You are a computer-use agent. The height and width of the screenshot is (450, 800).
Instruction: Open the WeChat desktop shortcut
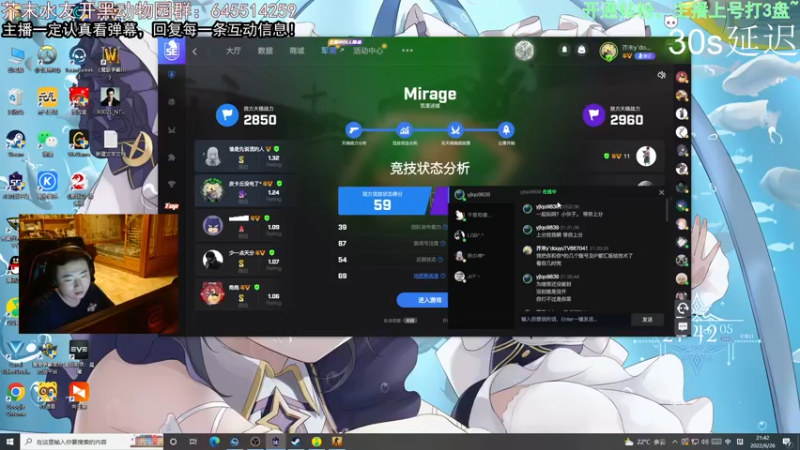coord(47,144)
